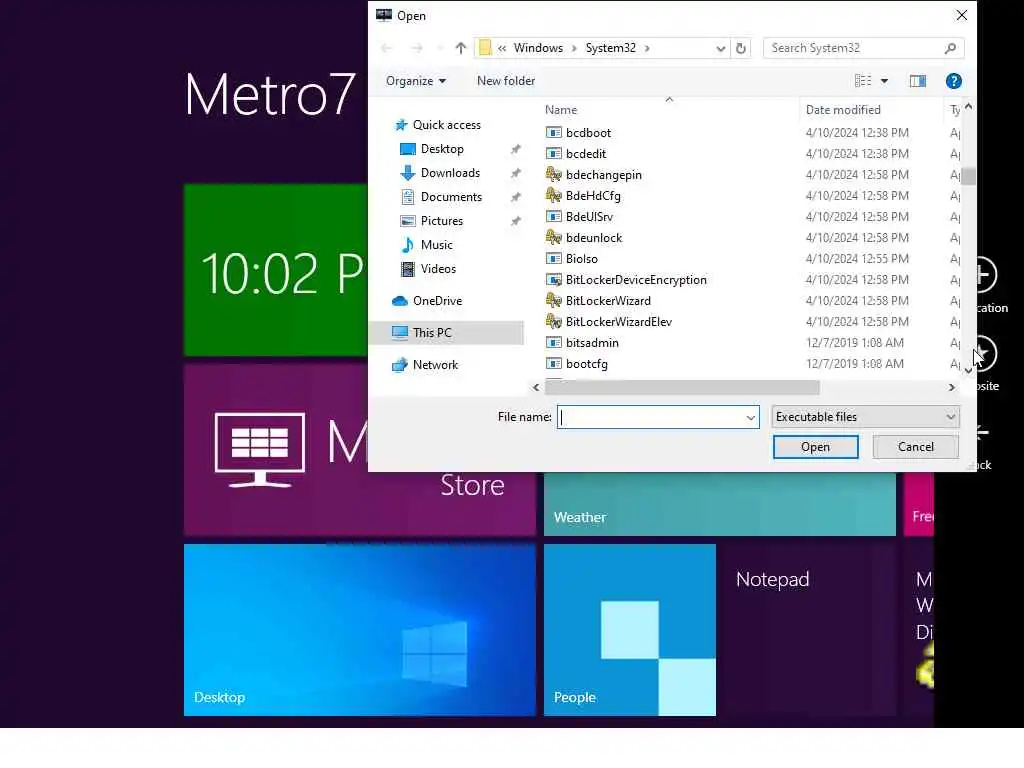
Task: Open the Desktop tile in Metro7
Action: pos(359,630)
